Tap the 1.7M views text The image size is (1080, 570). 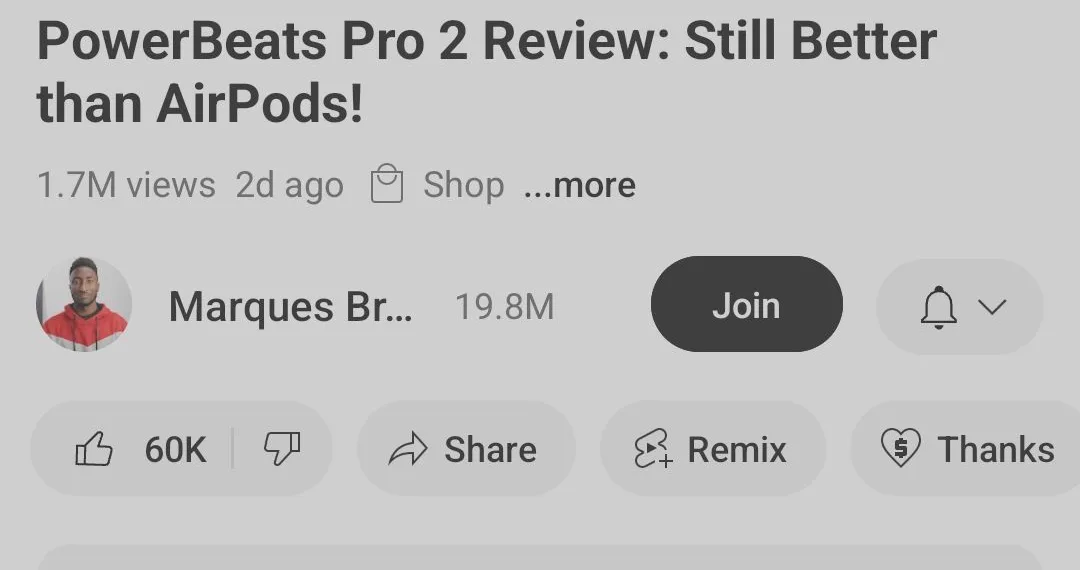click(x=126, y=185)
